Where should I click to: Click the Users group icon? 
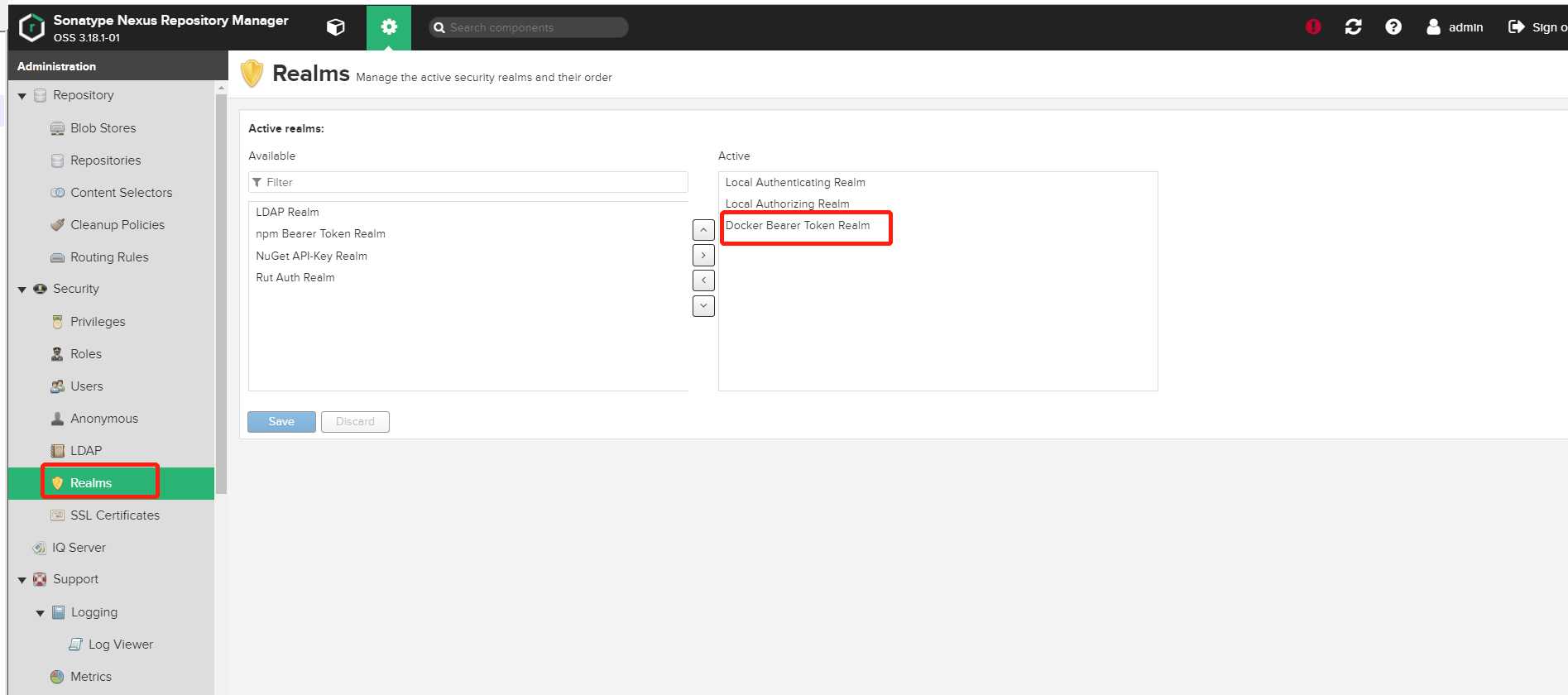[x=57, y=386]
